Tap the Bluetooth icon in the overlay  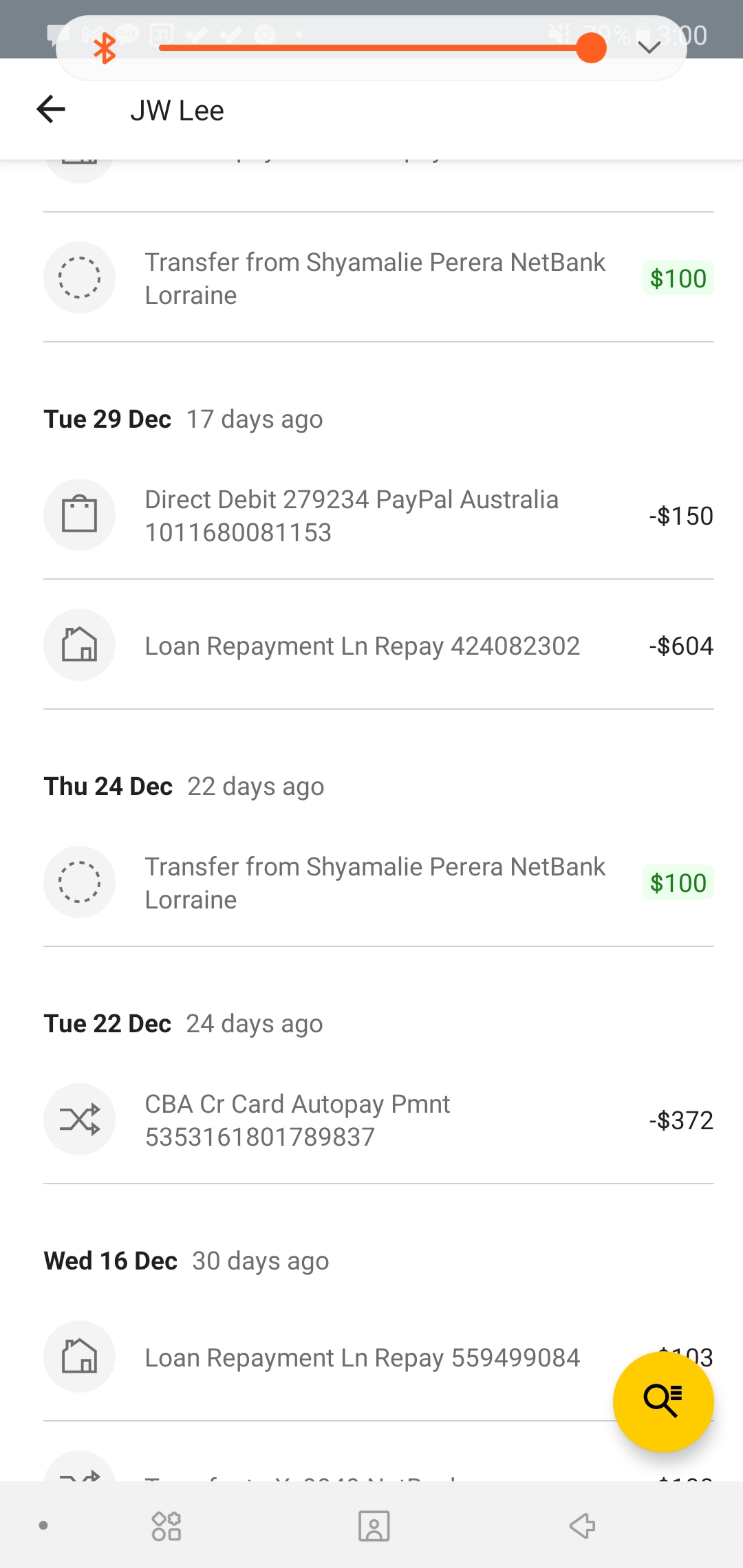pos(105,48)
